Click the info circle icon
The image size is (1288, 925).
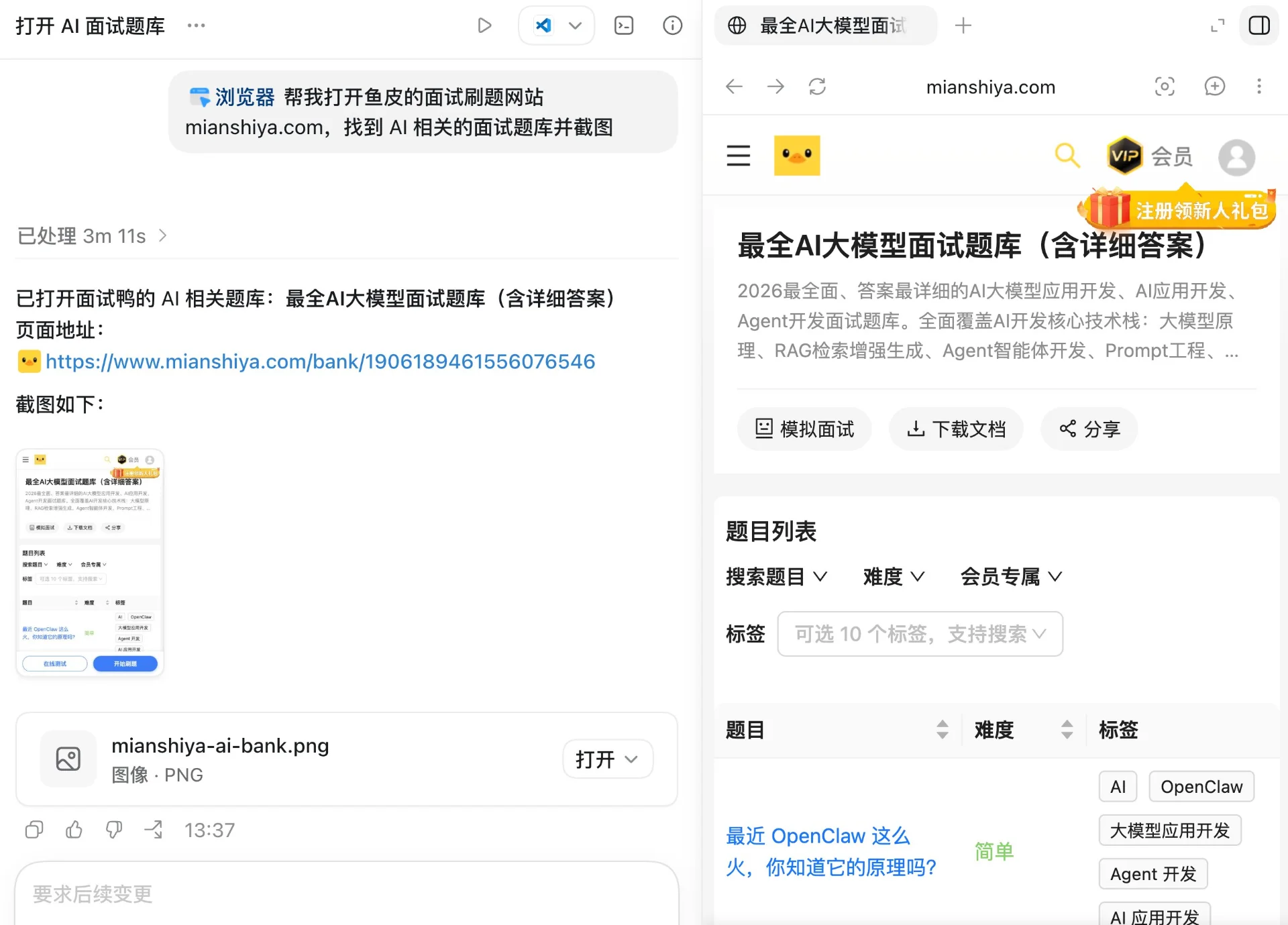(x=672, y=25)
